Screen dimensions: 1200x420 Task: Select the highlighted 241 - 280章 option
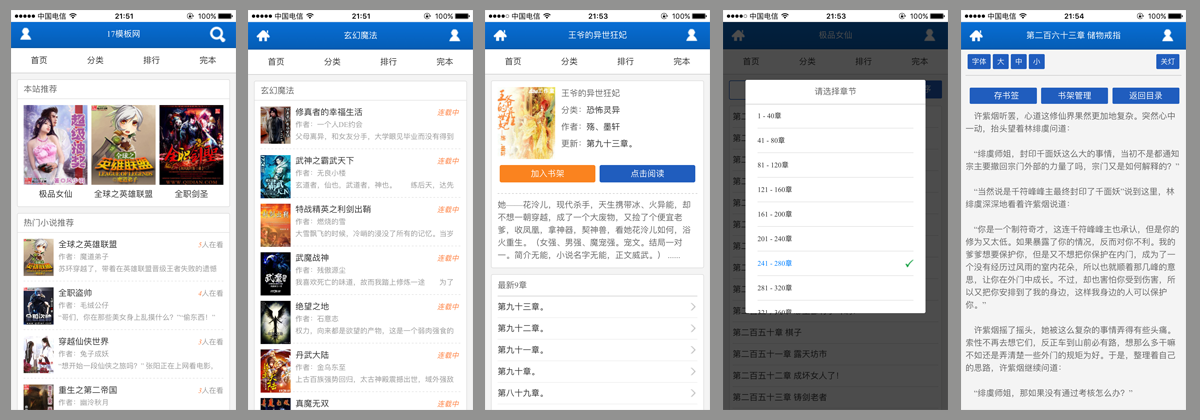click(835, 263)
